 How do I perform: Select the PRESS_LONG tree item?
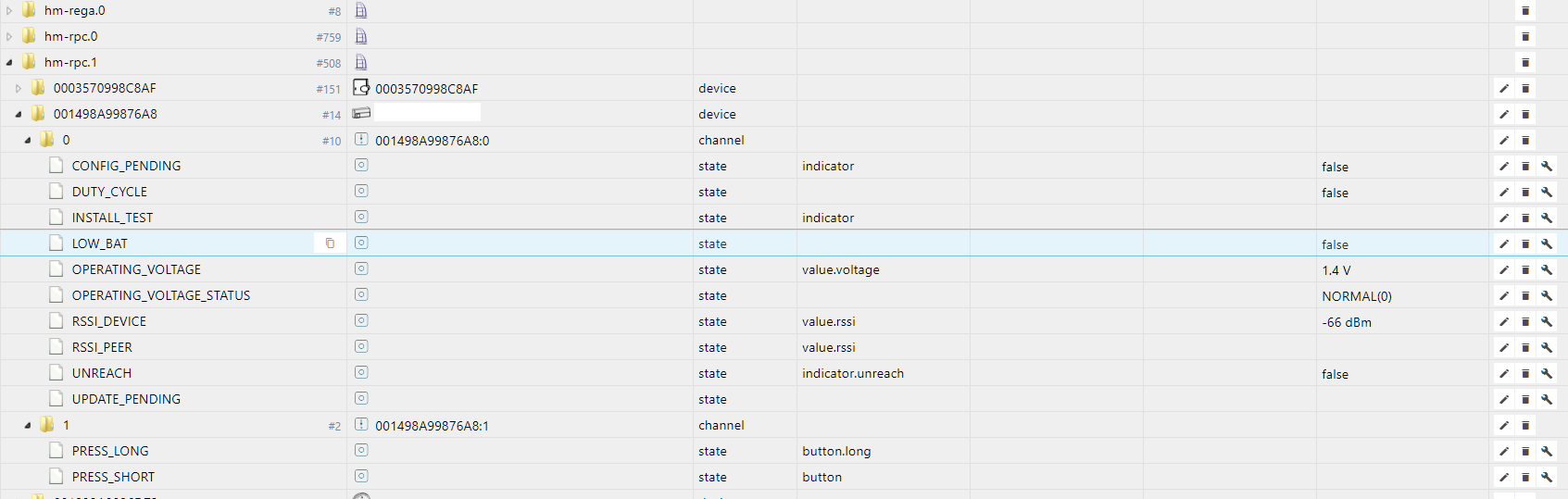[x=110, y=451]
